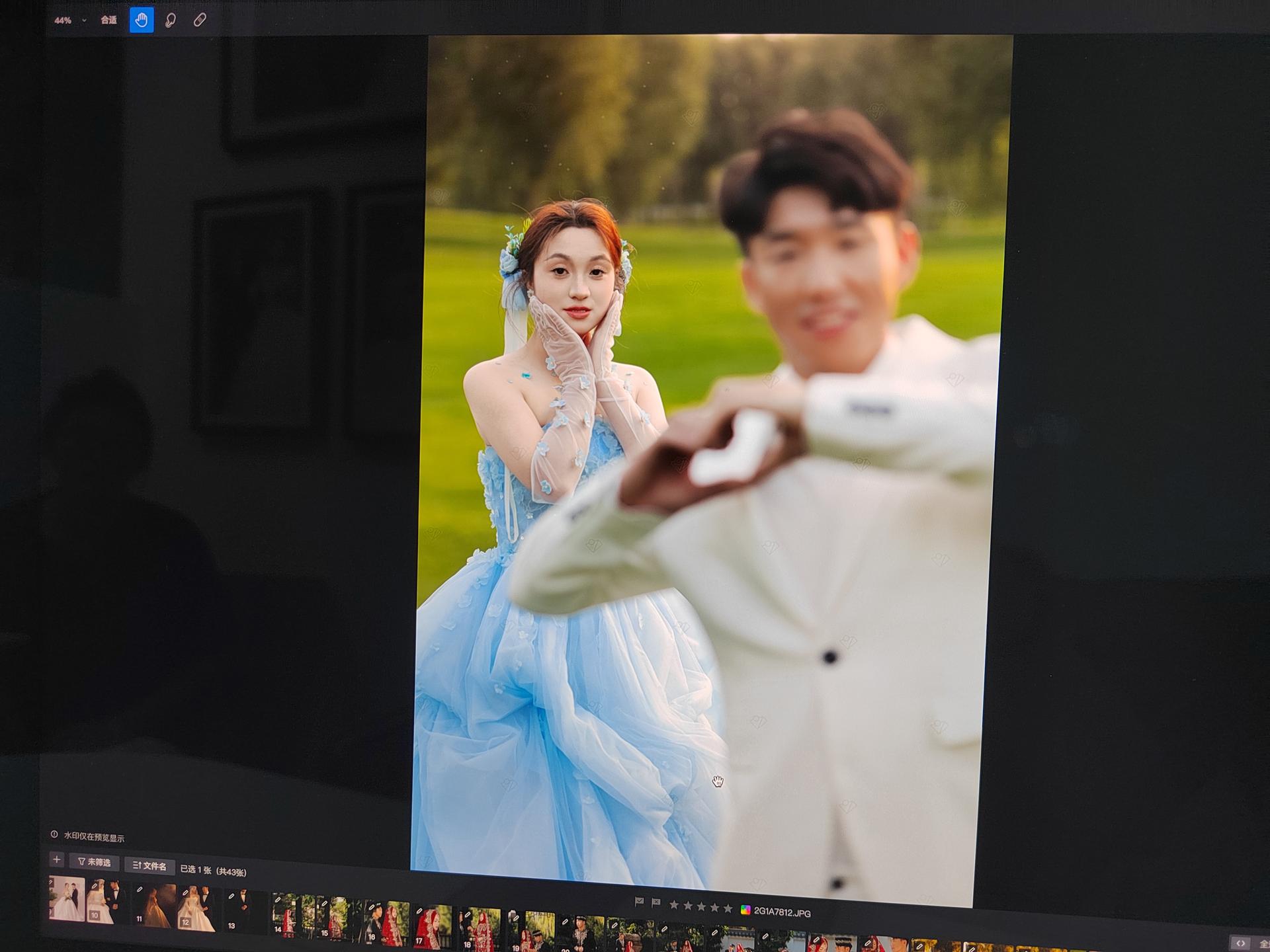The image size is (1270, 952).
Task: Rate the photo four stars
Action: 714,907
